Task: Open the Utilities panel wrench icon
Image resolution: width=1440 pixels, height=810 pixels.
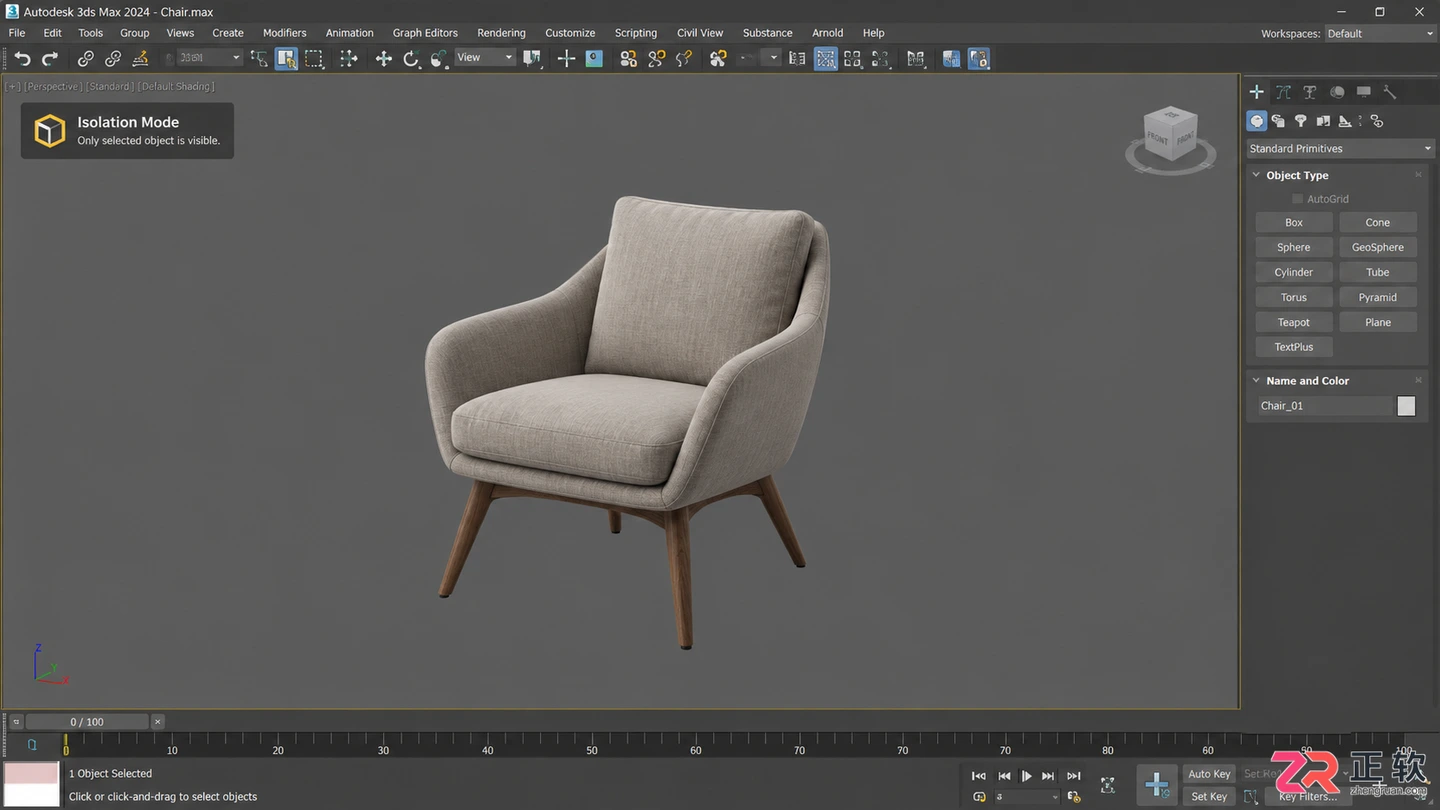Action: point(1390,92)
